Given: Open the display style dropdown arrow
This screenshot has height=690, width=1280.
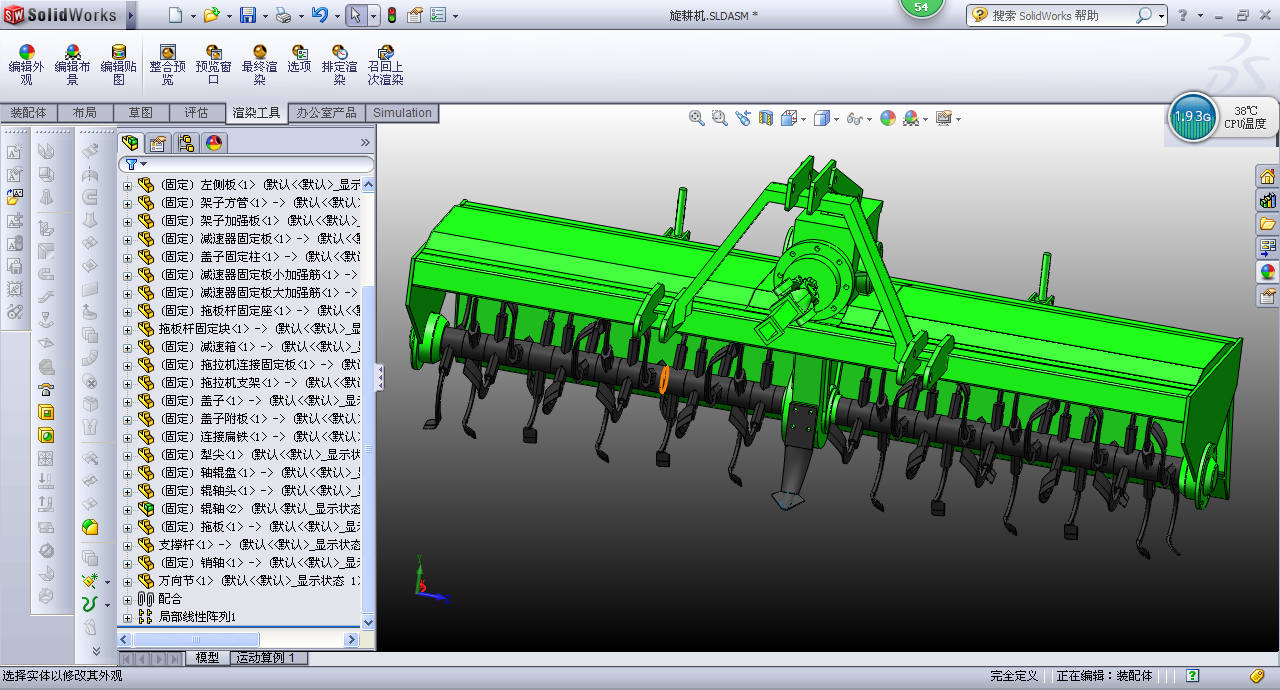Looking at the screenshot, I should (x=836, y=119).
